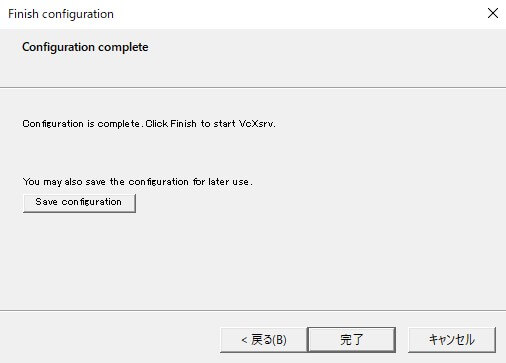This screenshot has height=363, width=506.
Task: Click the word VcXsrv in the message
Action: point(256,124)
